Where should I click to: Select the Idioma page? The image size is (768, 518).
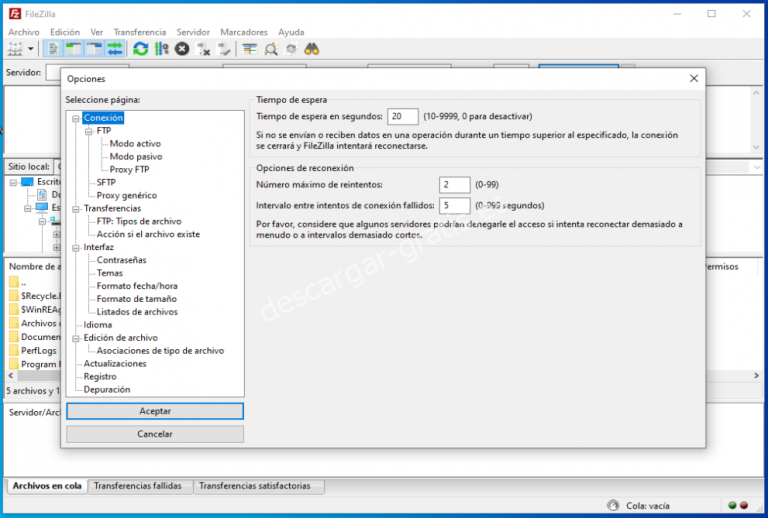(x=98, y=325)
